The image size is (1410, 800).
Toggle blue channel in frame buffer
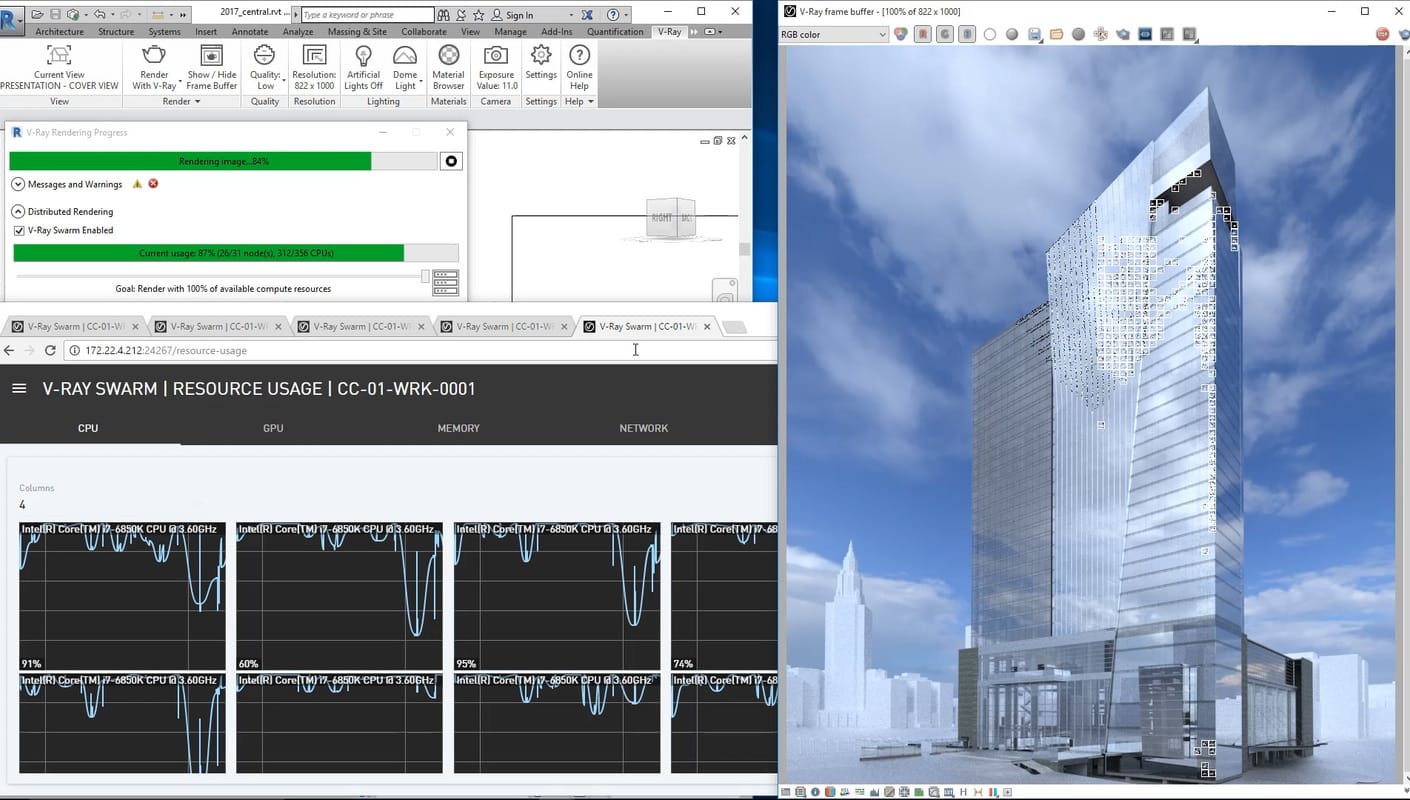point(967,34)
